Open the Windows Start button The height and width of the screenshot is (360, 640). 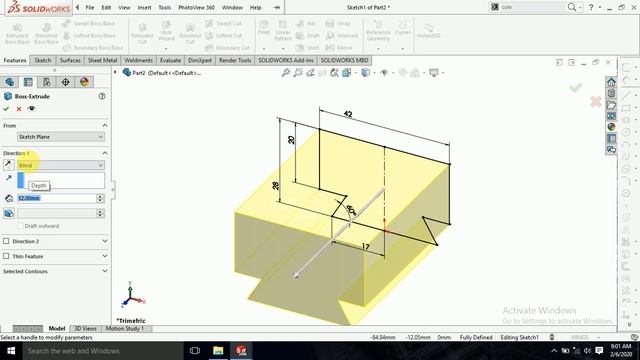click(11, 351)
